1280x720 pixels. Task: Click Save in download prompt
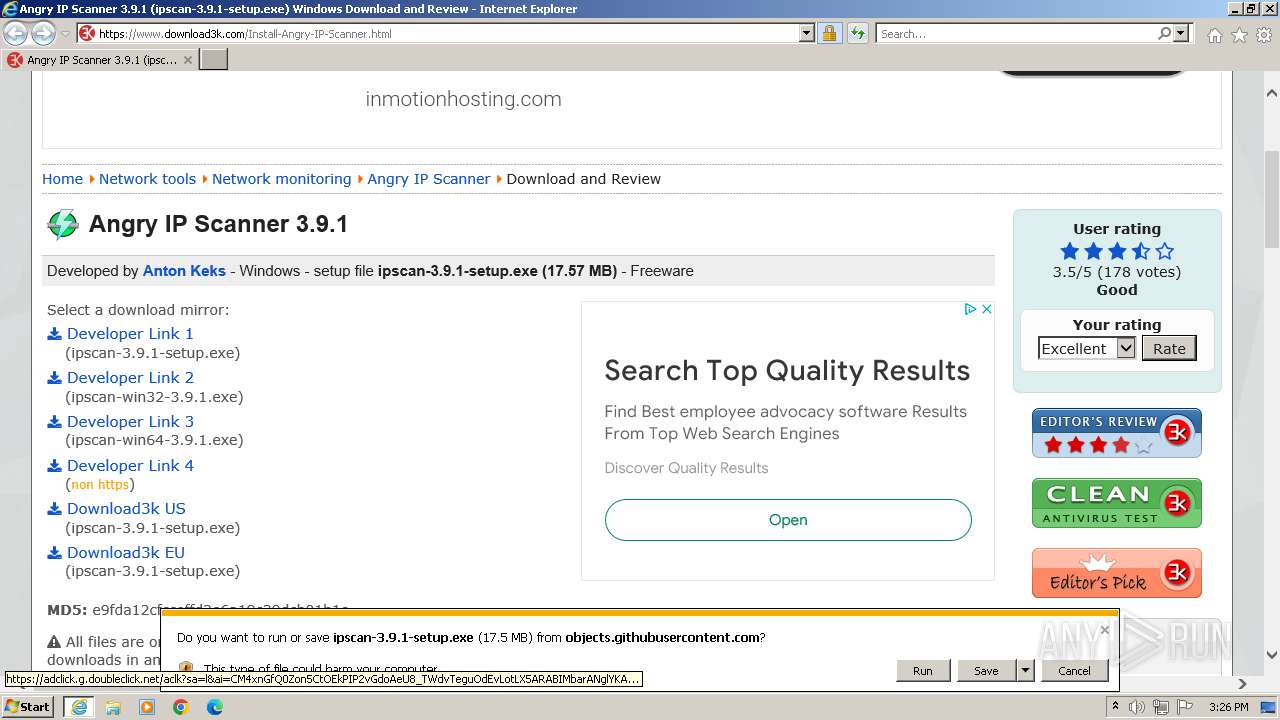(986, 671)
